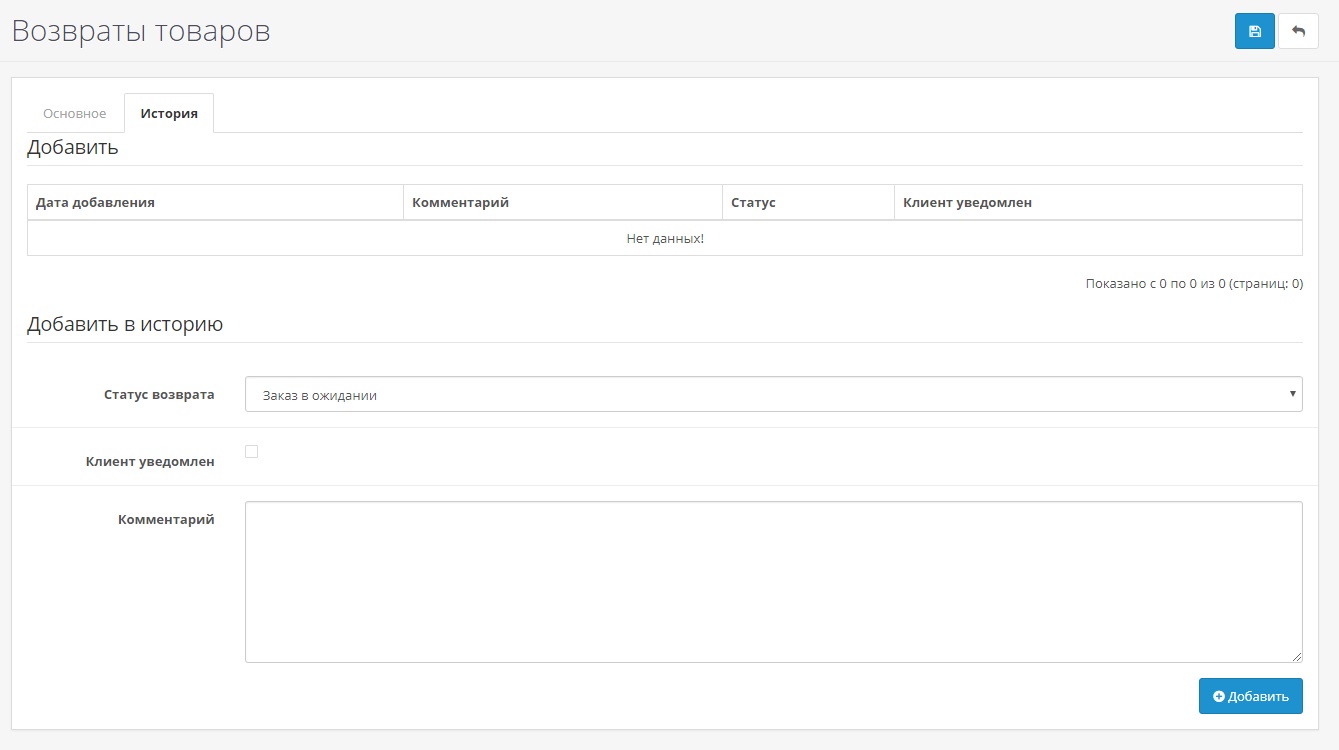Click the Показано с 0 по 0 pagination text
Viewport: 1339px width, 750px height.
coord(1193,284)
